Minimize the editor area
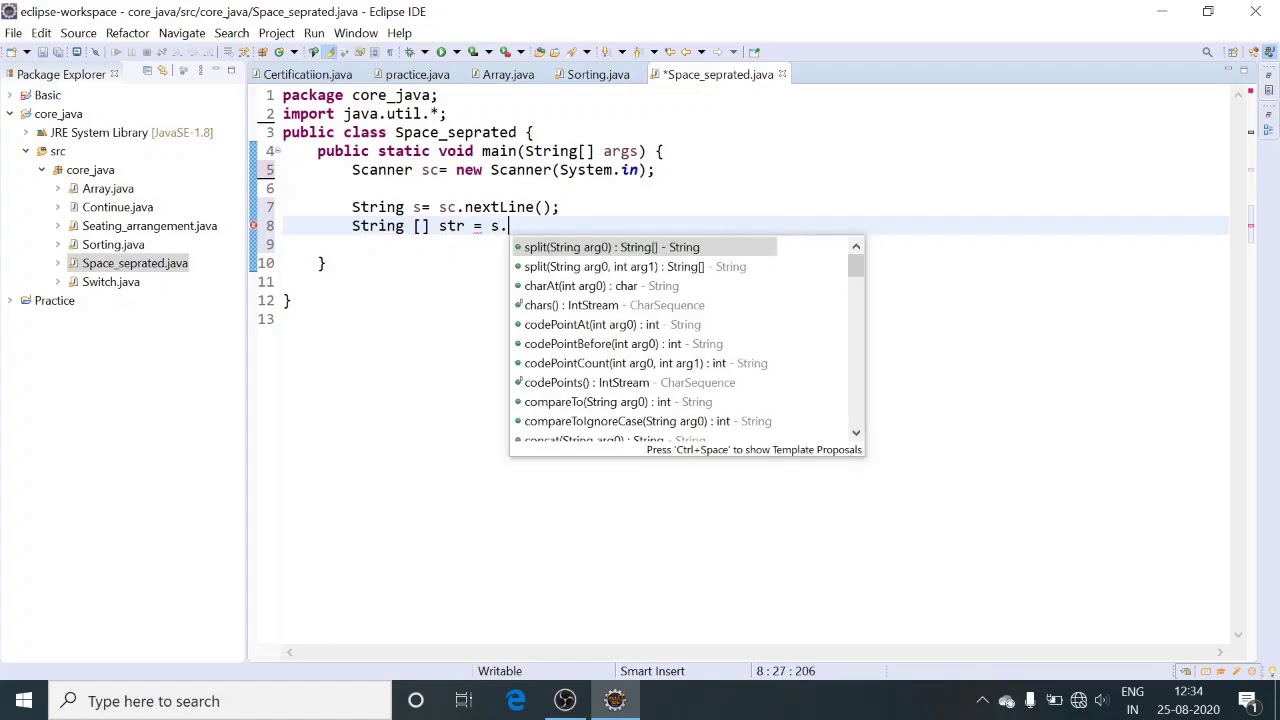1280x720 pixels. click(x=1228, y=70)
